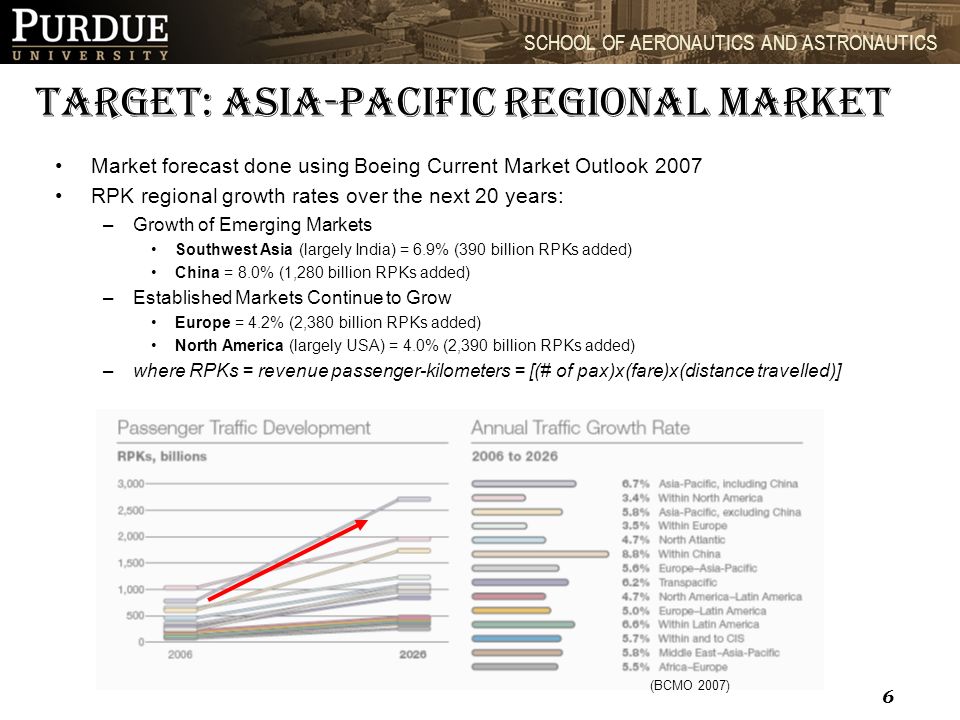Click the bold 'Southwest Asia' text
This screenshot has width=960, height=720.
tap(234, 249)
